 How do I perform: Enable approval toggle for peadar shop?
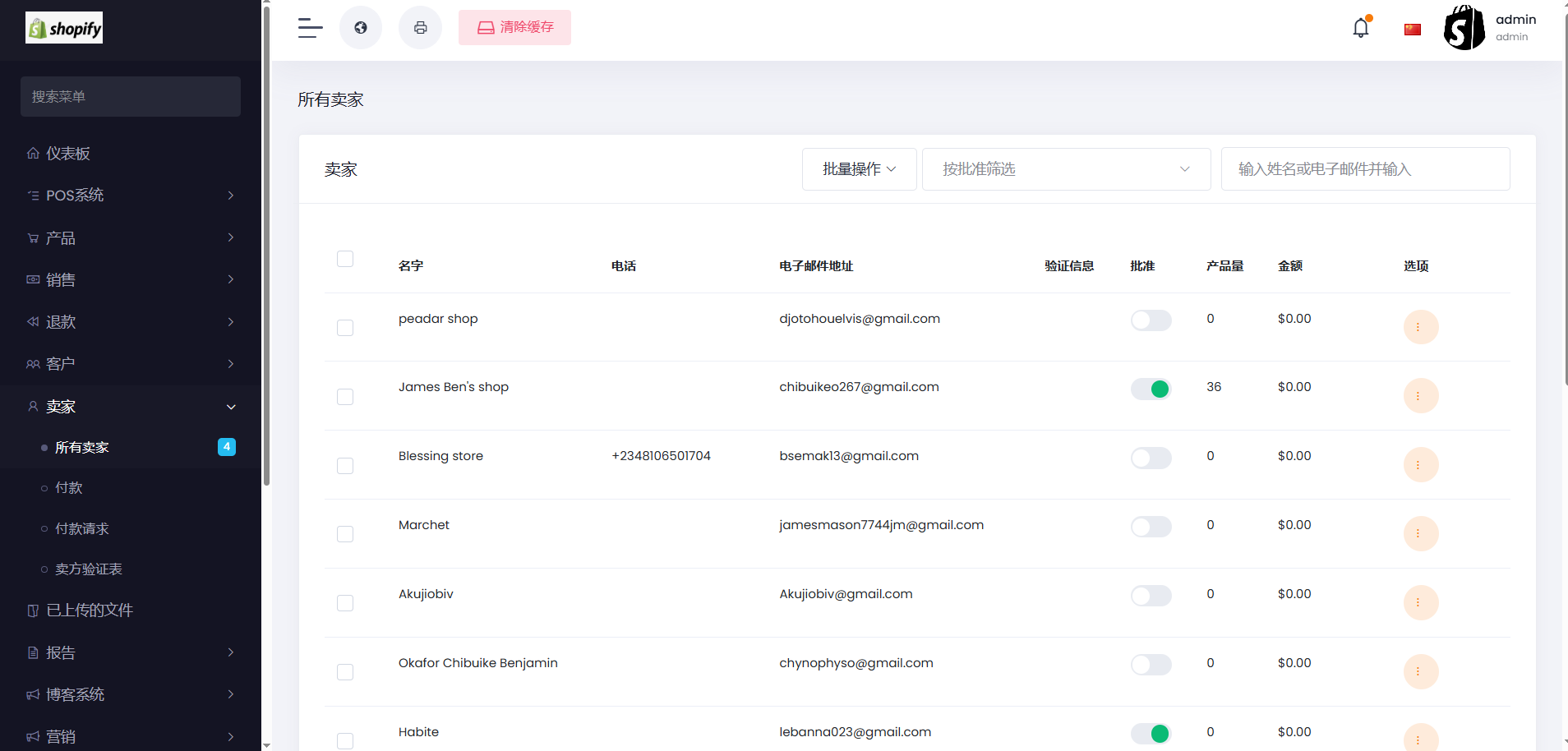coord(1151,320)
